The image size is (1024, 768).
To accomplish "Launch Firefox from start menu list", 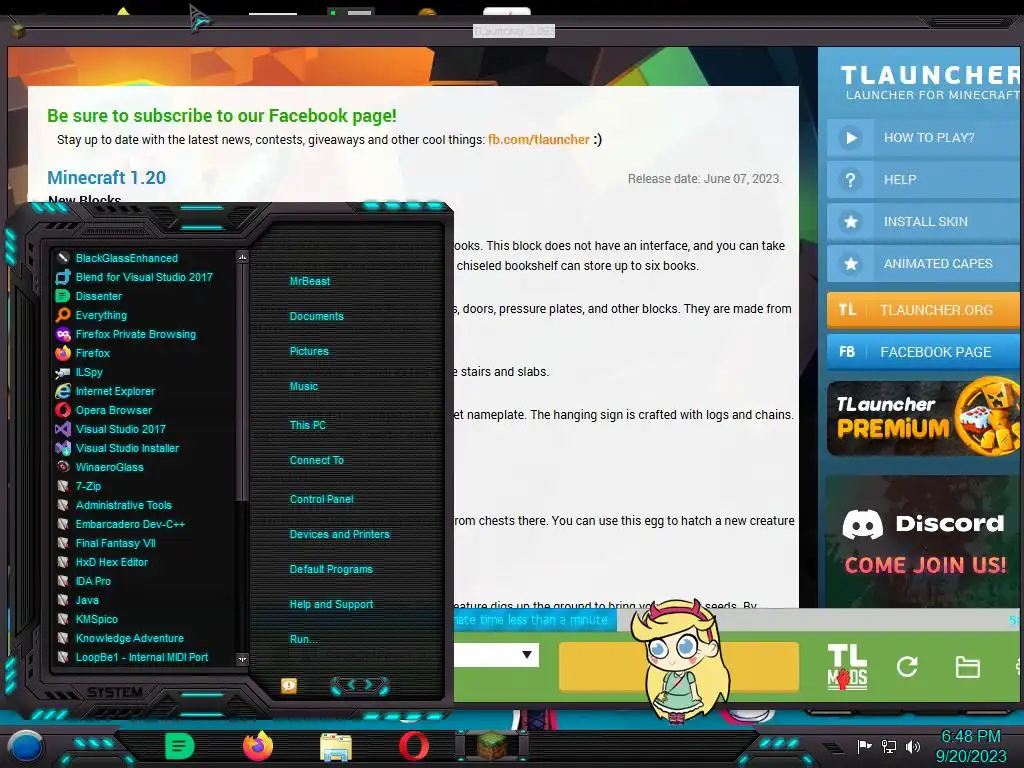I will point(84,353).
